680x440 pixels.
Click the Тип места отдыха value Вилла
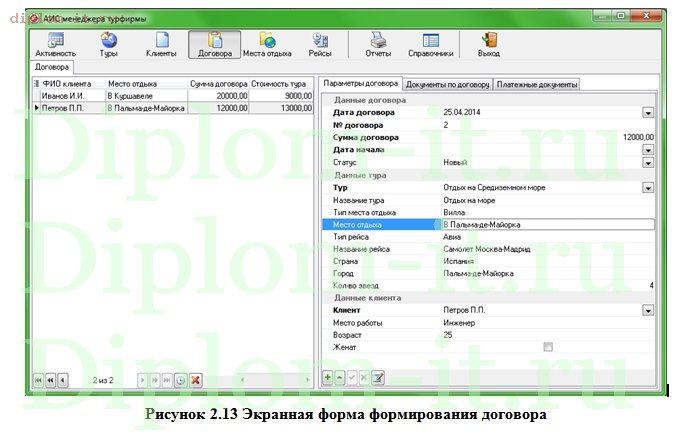[x=454, y=212]
